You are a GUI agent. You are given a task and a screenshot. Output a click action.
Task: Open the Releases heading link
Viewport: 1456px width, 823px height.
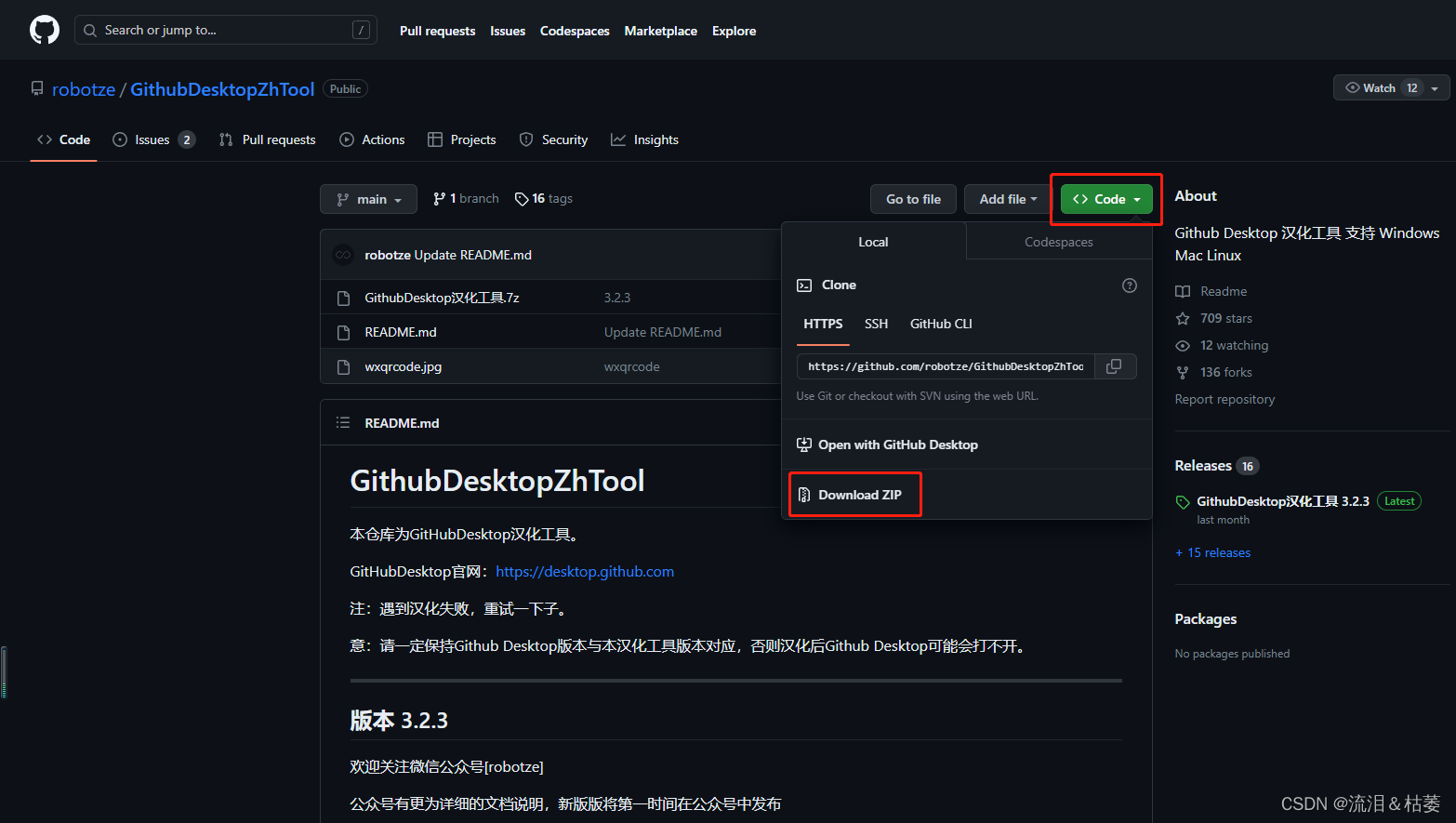1203,466
